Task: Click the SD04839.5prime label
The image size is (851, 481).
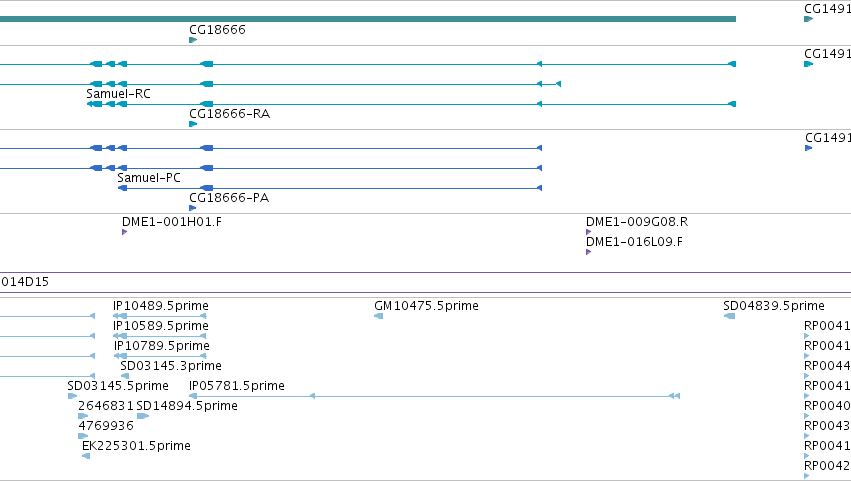Action: [x=773, y=306]
